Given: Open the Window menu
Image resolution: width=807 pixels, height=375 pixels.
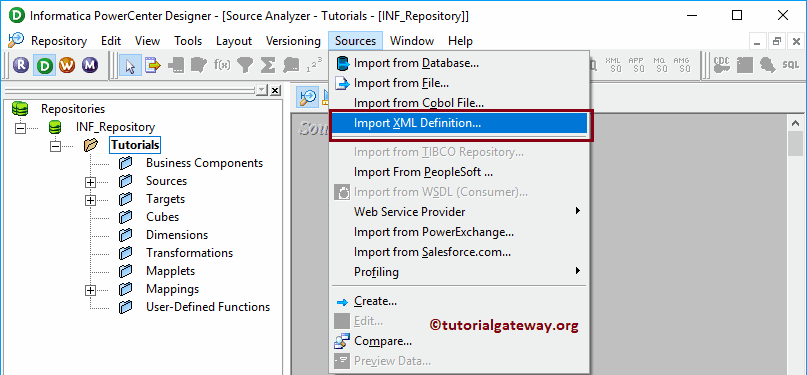Looking at the screenshot, I should click(412, 41).
